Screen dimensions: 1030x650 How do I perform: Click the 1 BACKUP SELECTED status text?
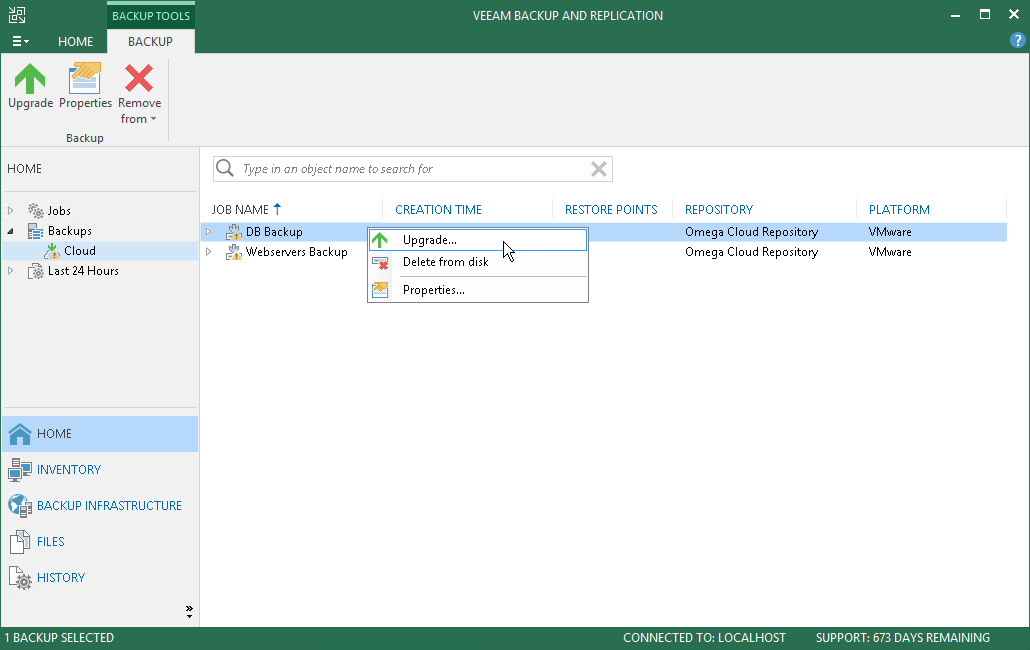click(x=59, y=638)
